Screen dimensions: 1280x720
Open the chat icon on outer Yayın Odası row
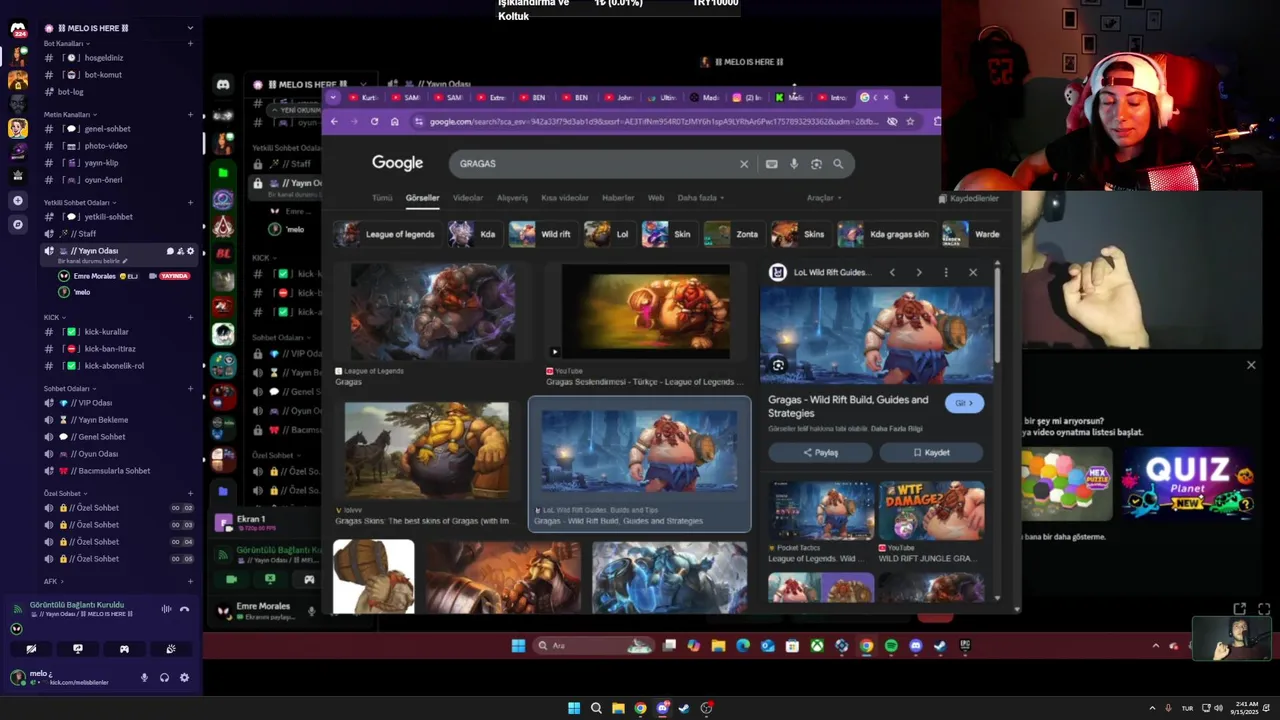(x=170, y=251)
